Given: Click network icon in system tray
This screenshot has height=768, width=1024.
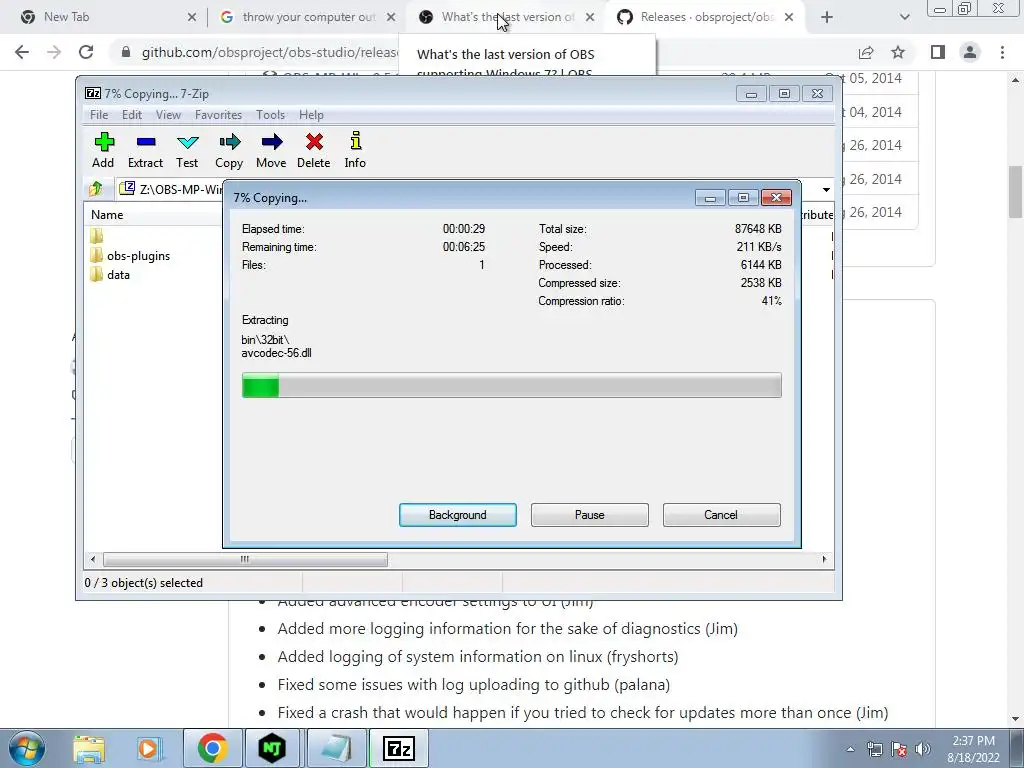Looking at the screenshot, I should click(874, 749).
